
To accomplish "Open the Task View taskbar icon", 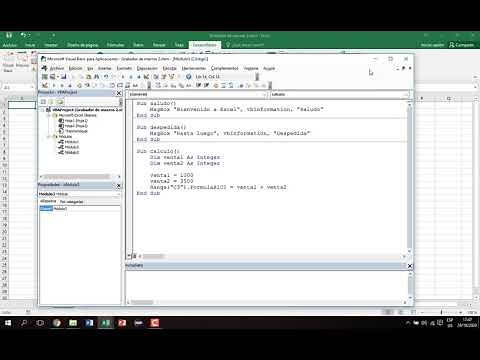I will tap(40, 323).
